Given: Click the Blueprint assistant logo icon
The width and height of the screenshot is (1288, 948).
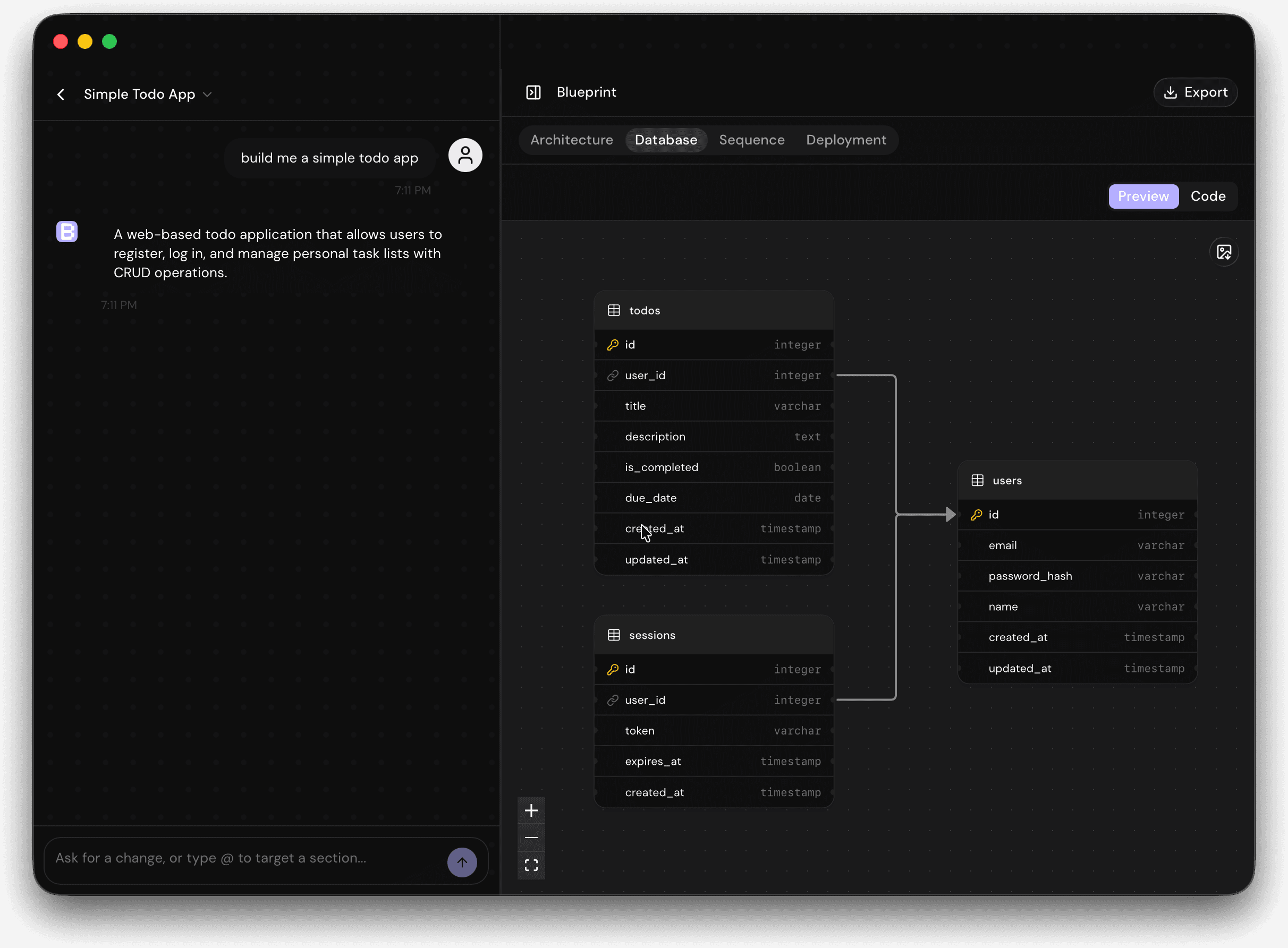Looking at the screenshot, I should coord(67,232).
